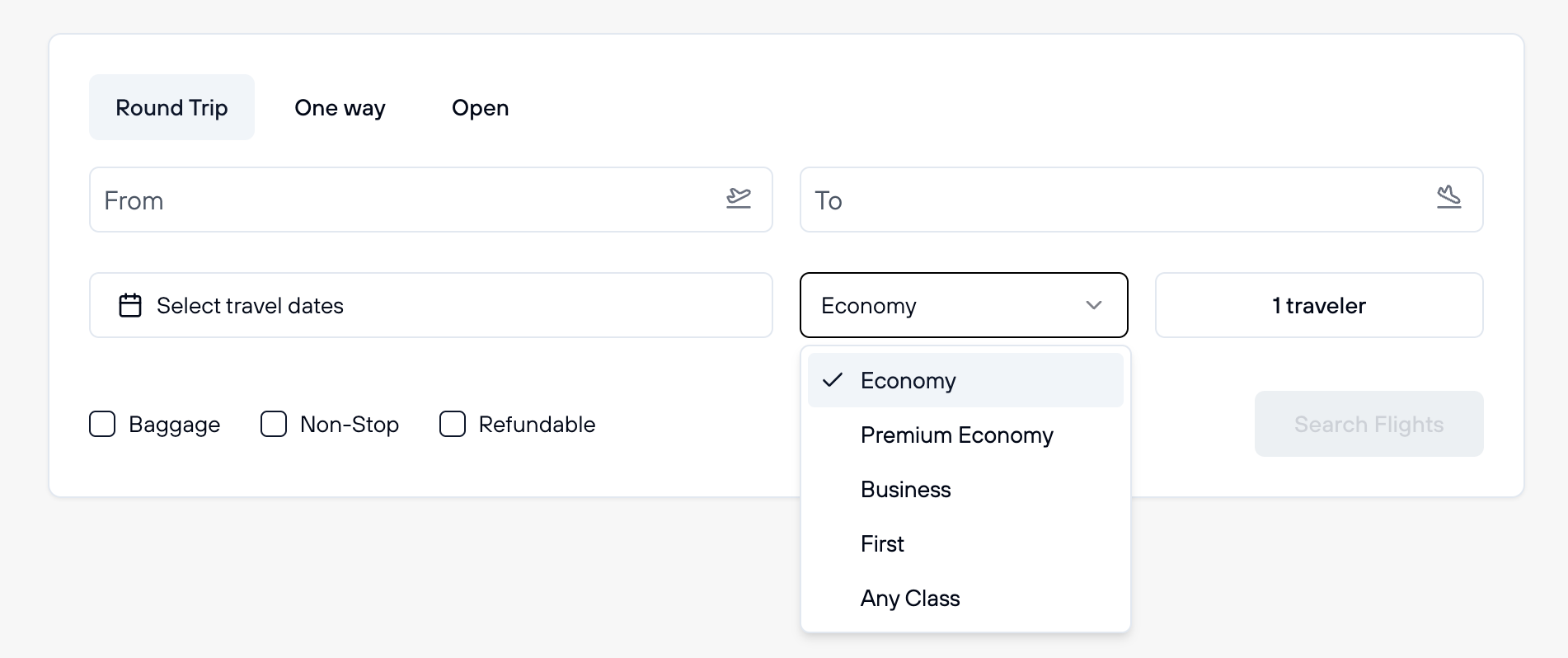Enable the Refundable checkbox

pyautogui.click(x=452, y=424)
